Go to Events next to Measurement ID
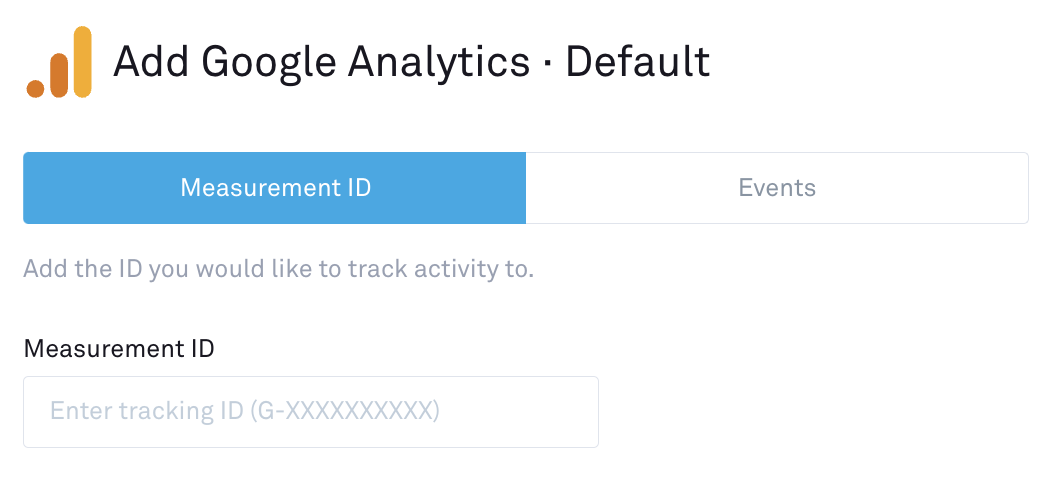 point(777,188)
